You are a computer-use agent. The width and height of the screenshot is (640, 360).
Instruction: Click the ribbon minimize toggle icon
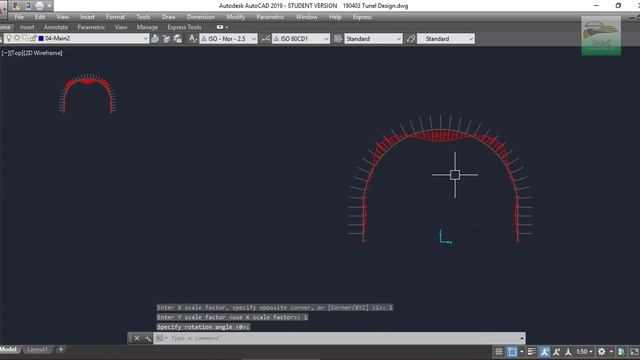point(220,27)
